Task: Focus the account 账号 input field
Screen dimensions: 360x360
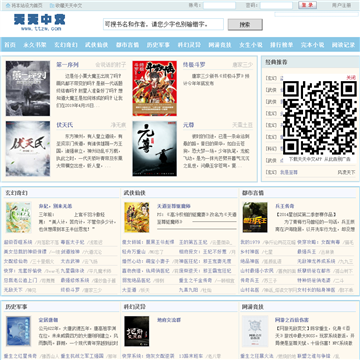Action: 219,5
